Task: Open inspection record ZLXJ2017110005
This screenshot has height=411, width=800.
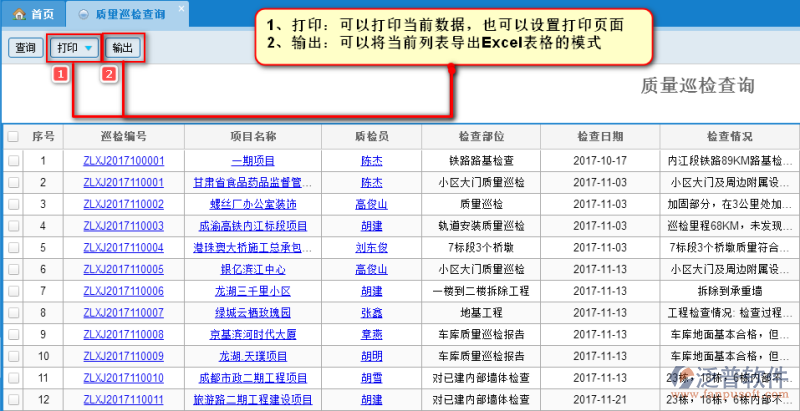Action: point(123,270)
